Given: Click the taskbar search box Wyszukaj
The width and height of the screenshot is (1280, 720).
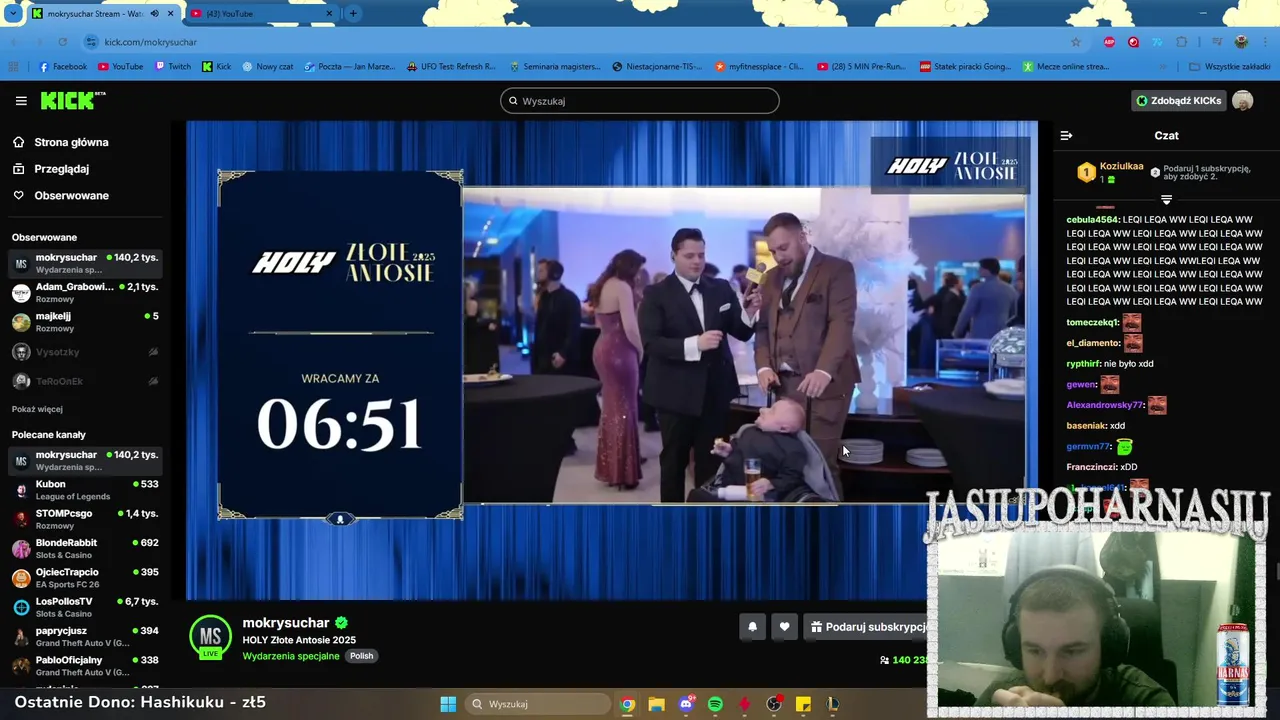Looking at the screenshot, I should point(536,704).
